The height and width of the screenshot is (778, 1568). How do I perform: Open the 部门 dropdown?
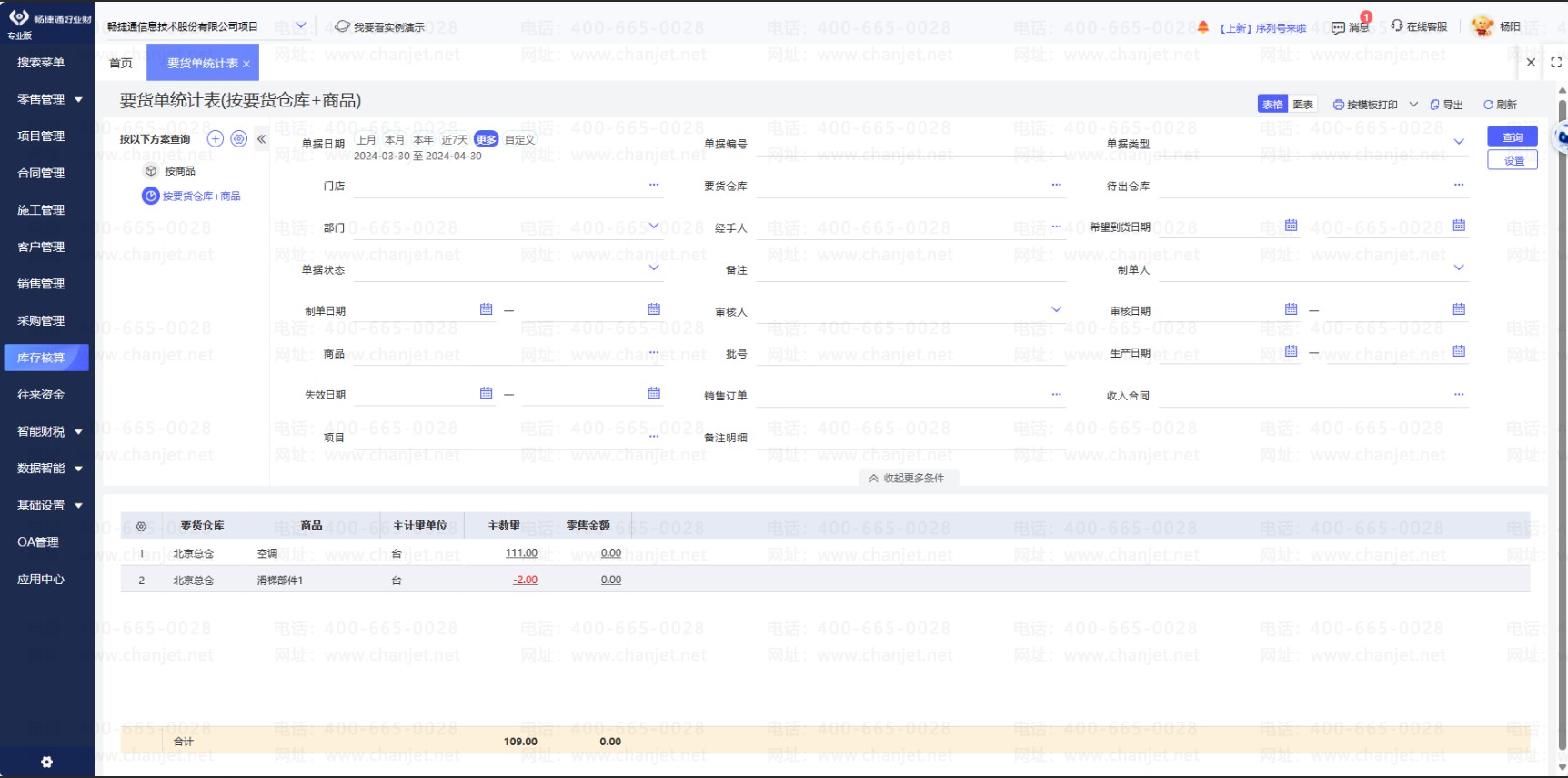click(654, 226)
